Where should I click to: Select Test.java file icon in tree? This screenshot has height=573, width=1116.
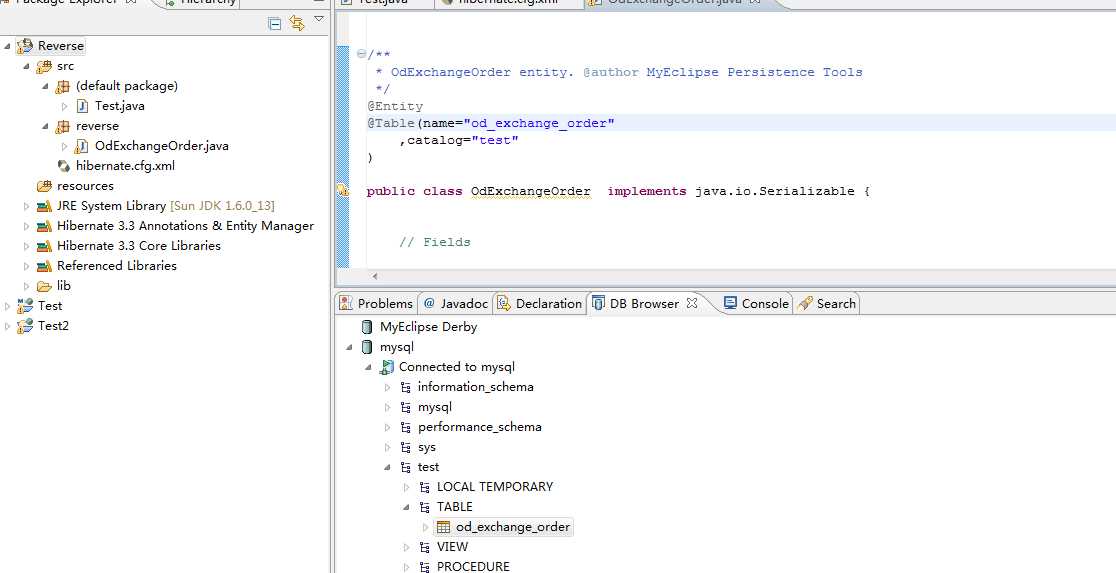click(83, 106)
